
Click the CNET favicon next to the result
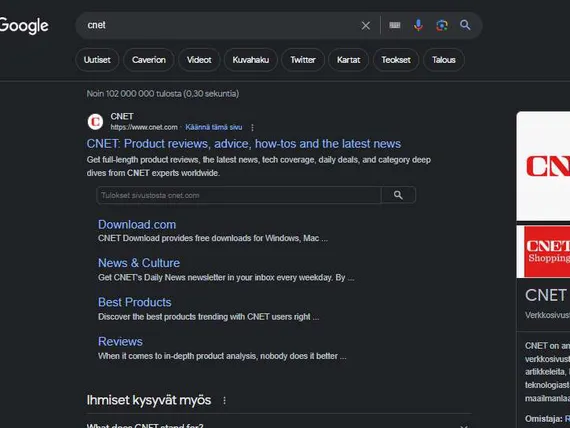point(96,121)
